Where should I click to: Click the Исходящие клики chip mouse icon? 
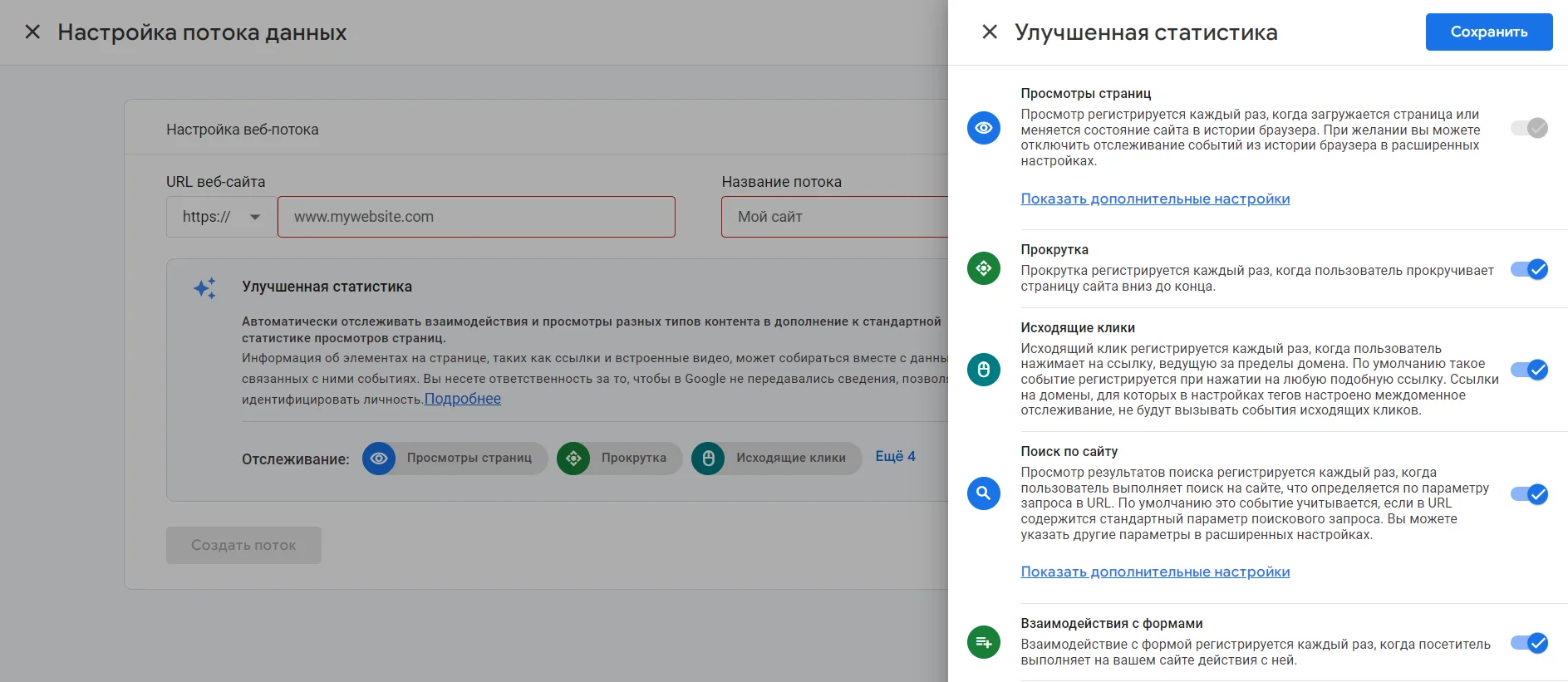(x=708, y=459)
